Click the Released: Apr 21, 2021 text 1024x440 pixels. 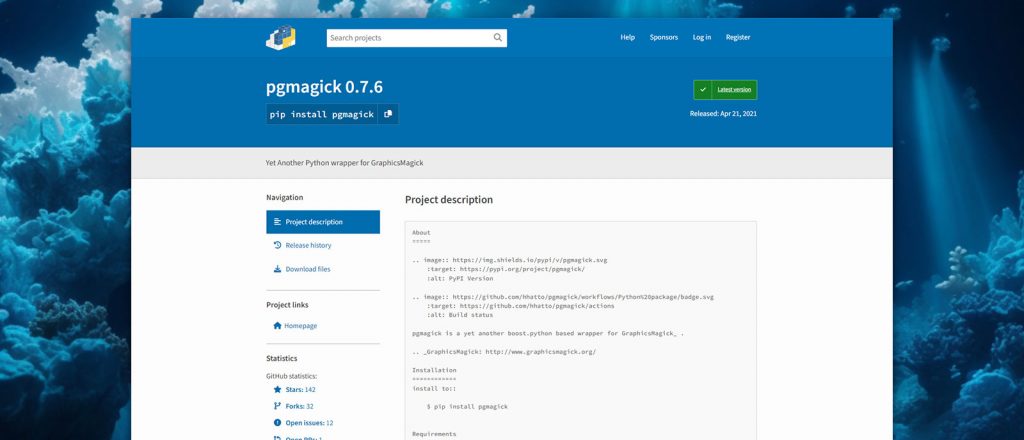point(723,114)
